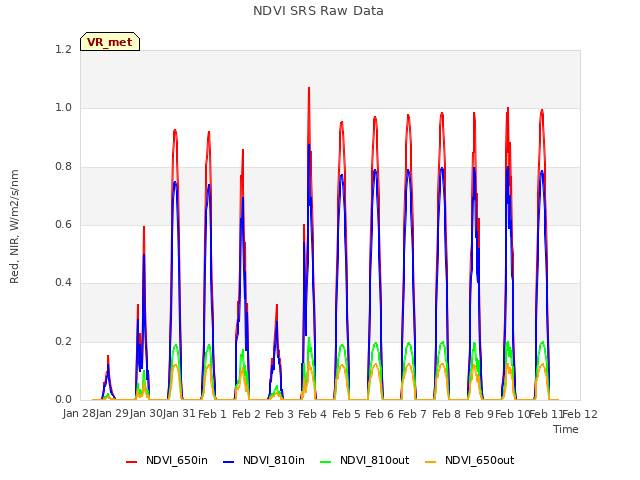This screenshot has height=480, width=640.
Task: Click the 0.0 y-axis tick label
Action: (x=63, y=399)
